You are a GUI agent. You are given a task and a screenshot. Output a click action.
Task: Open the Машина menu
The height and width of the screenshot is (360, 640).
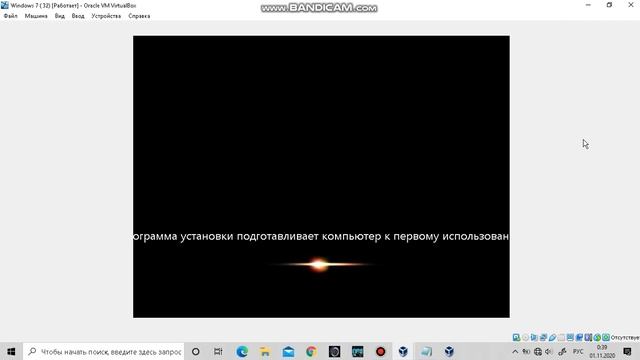[x=36, y=16]
